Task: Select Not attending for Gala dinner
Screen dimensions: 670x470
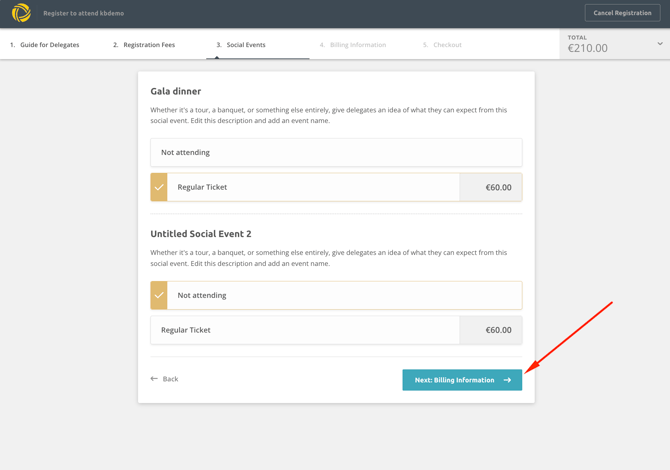Action: (x=336, y=153)
